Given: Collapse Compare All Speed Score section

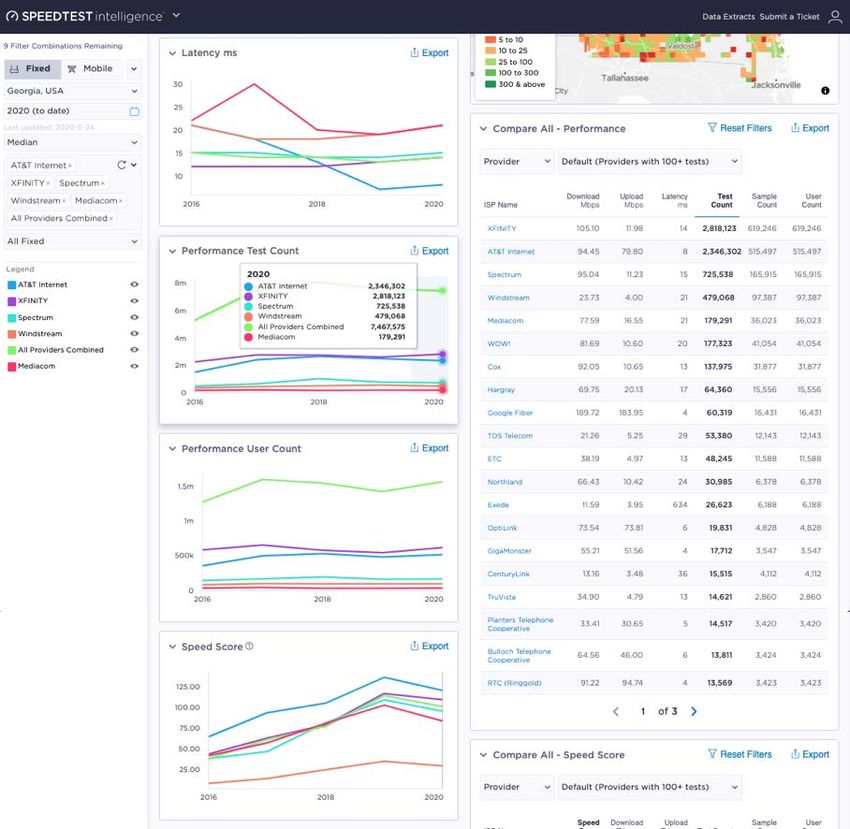Looking at the screenshot, I should tap(484, 755).
